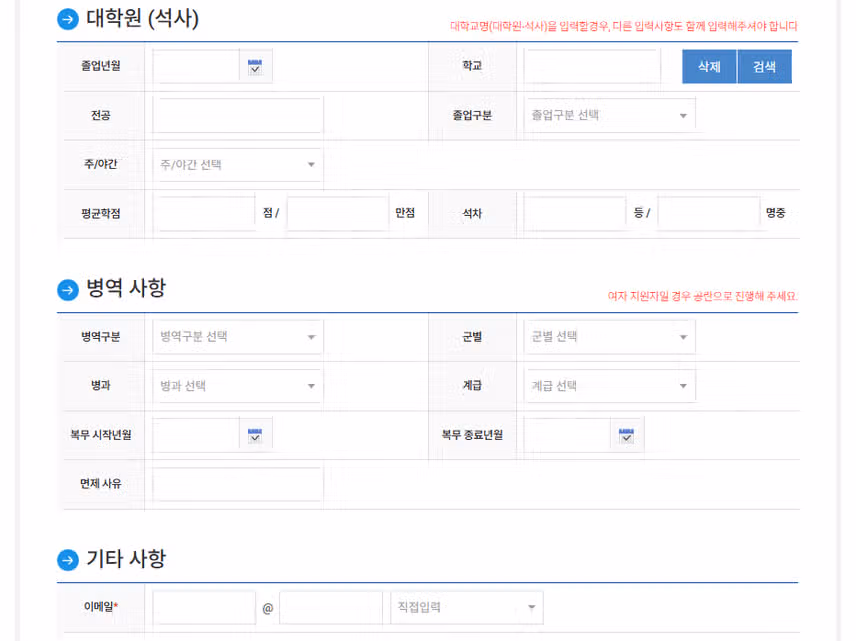Click the 기타 사항 section arrow icon

tap(68, 560)
